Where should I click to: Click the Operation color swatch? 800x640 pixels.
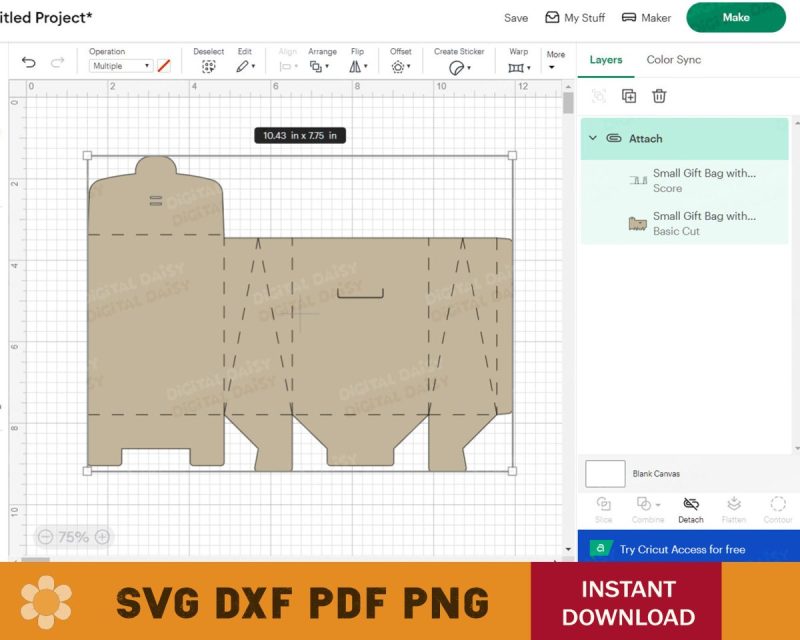point(164,66)
